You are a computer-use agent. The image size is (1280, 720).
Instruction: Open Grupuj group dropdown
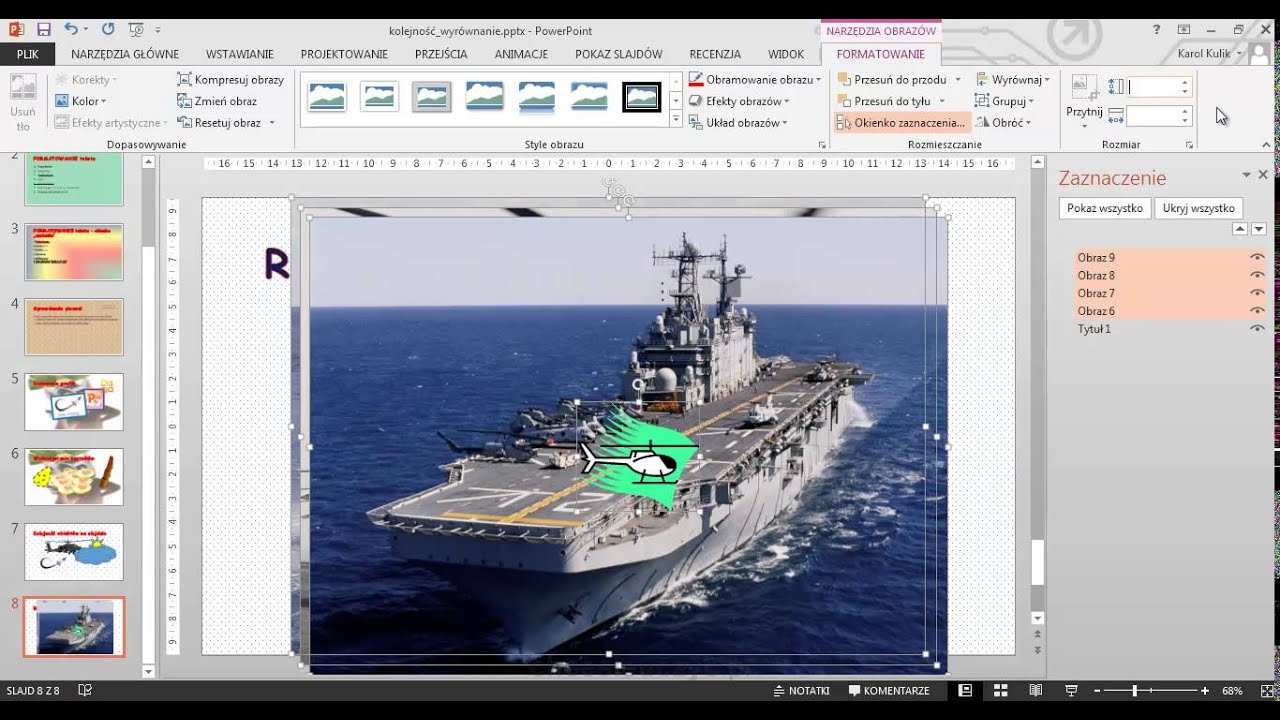pyautogui.click(x=1005, y=101)
